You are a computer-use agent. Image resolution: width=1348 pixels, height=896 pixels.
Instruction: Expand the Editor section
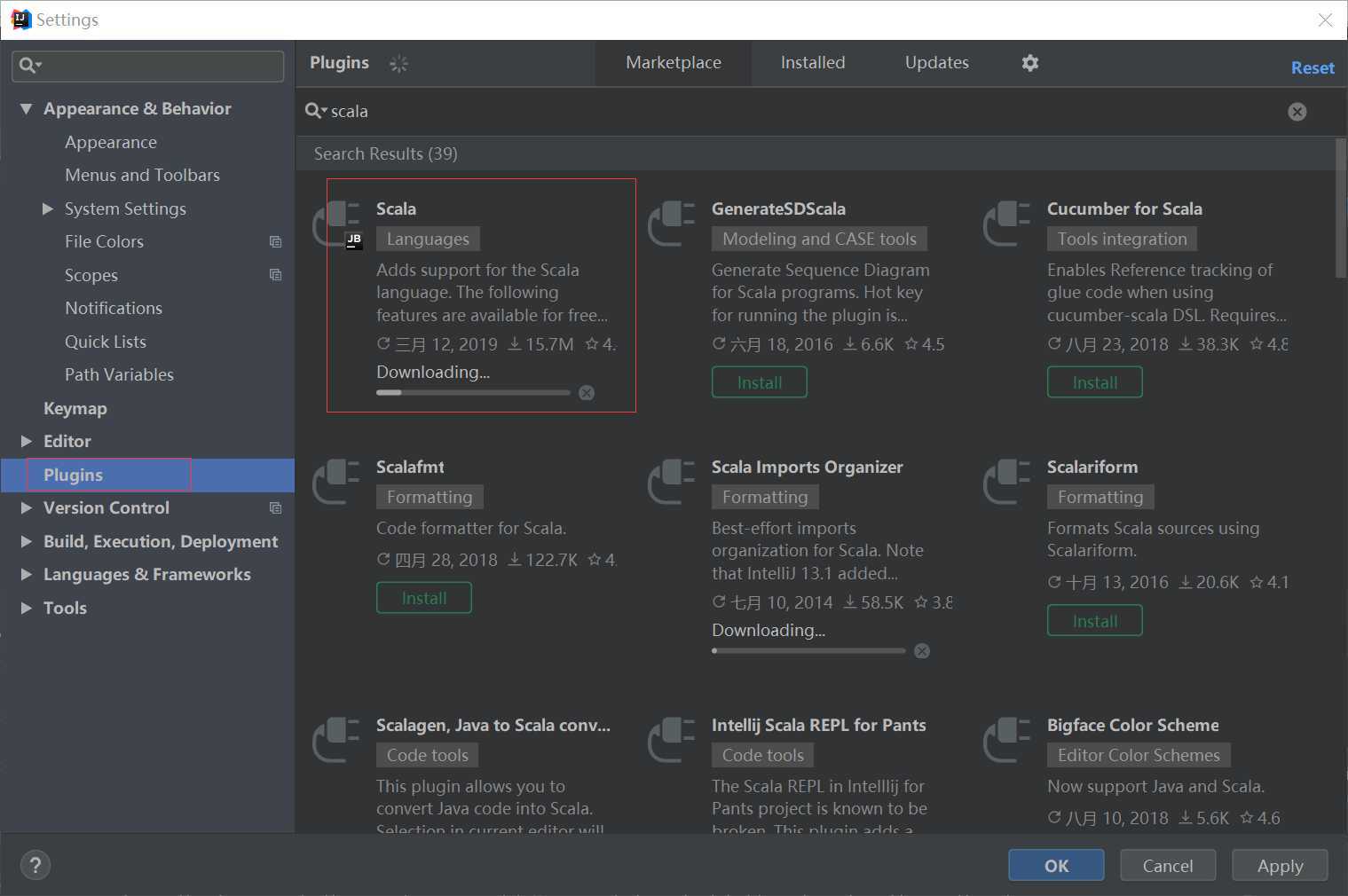(26, 441)
